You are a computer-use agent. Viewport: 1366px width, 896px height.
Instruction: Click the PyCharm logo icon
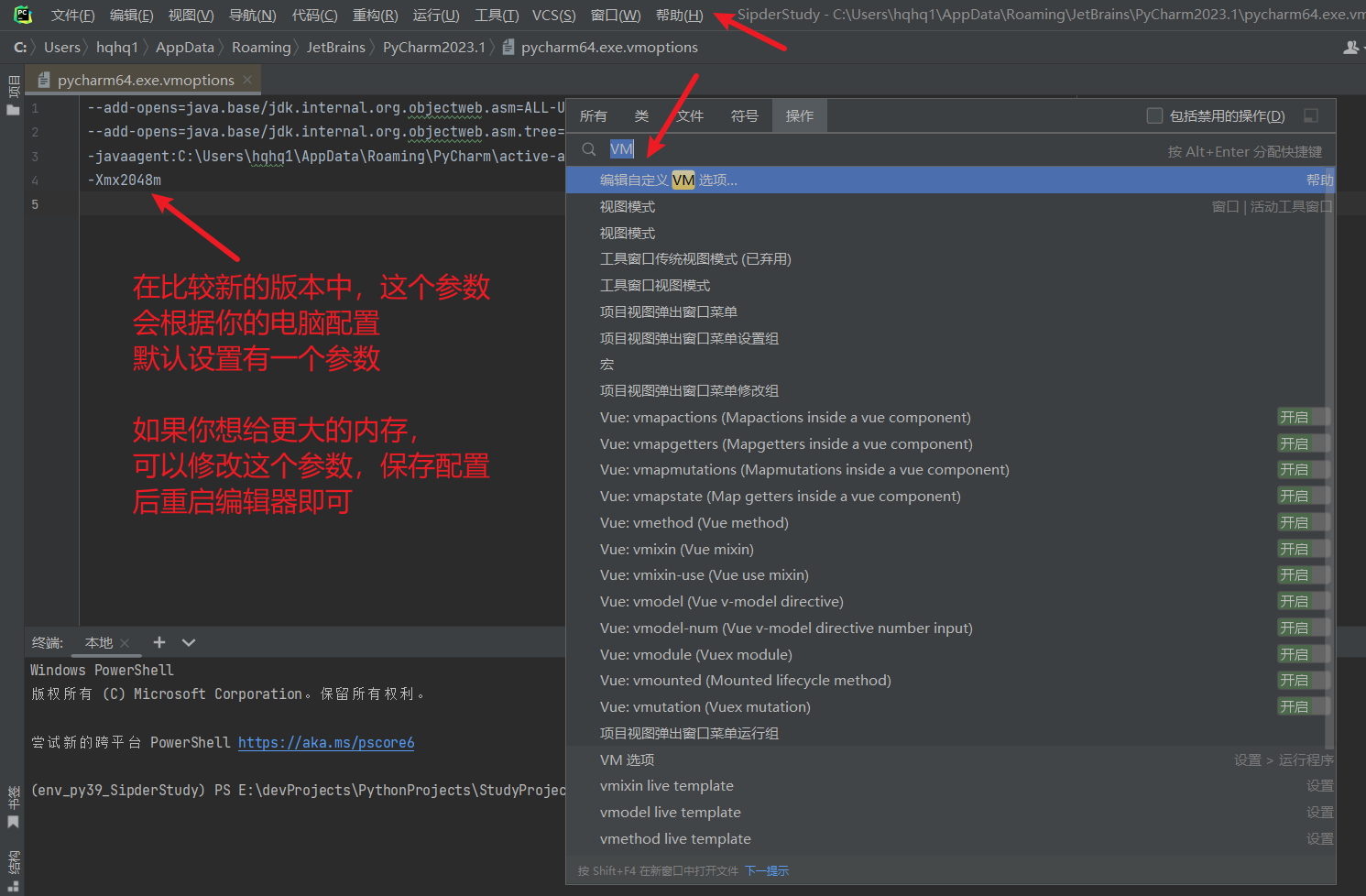point(23,15)
